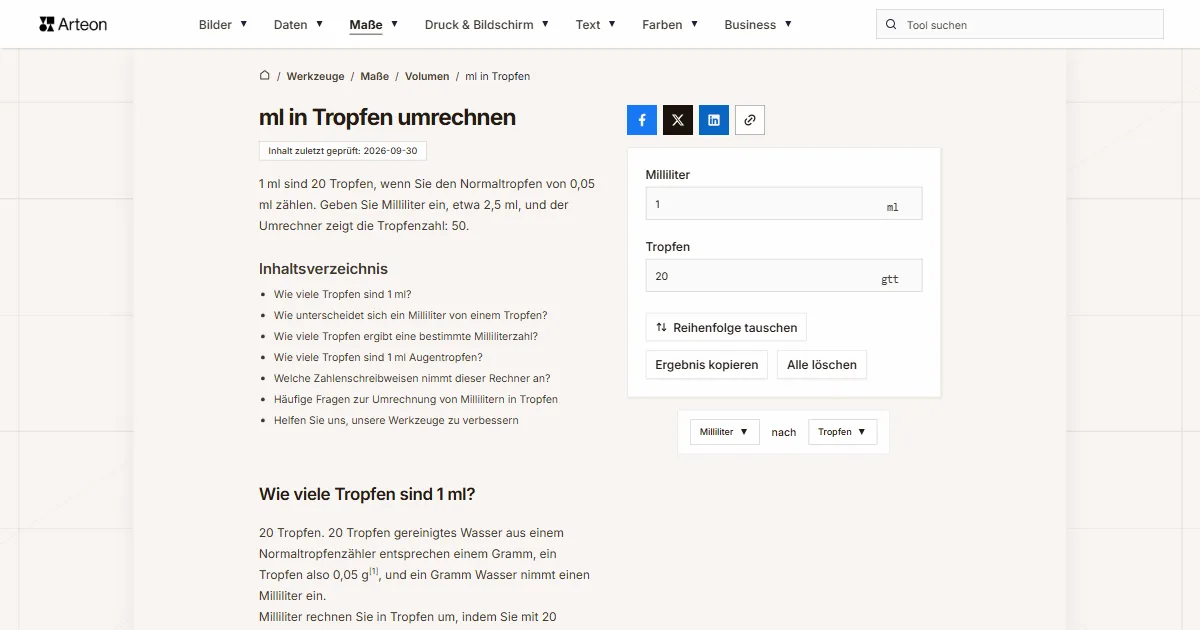Image resolution: width=1200 pixels, height=630 pixels.
Task: Jump to '1 ml Augentropfen' section
Action: [x=378, y=357]
